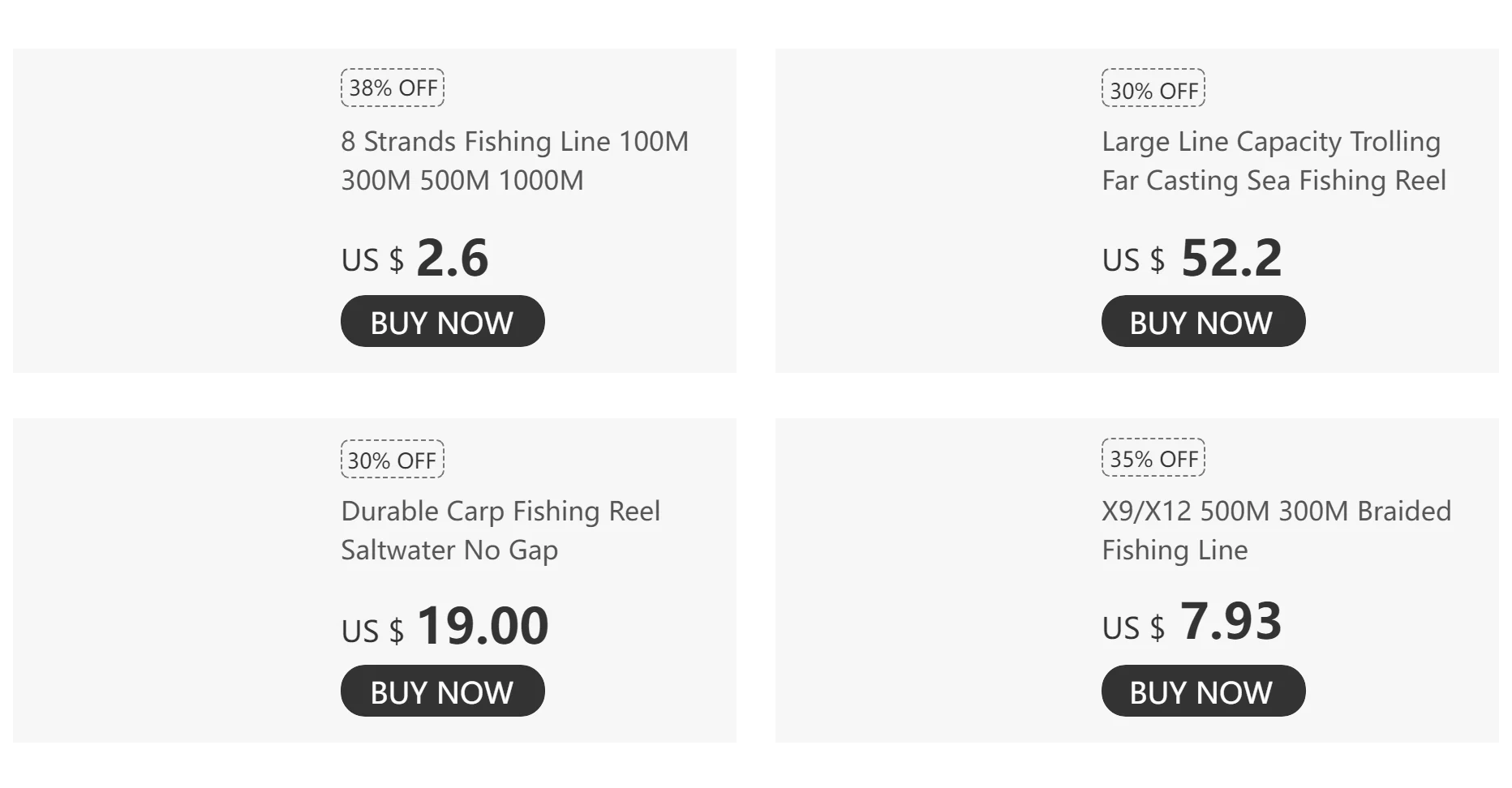Click BUY NOW for 8 Strands Fishing Line
Image resolution: width=1512 pixels, height=788 pixels.
tap(442, 321)
